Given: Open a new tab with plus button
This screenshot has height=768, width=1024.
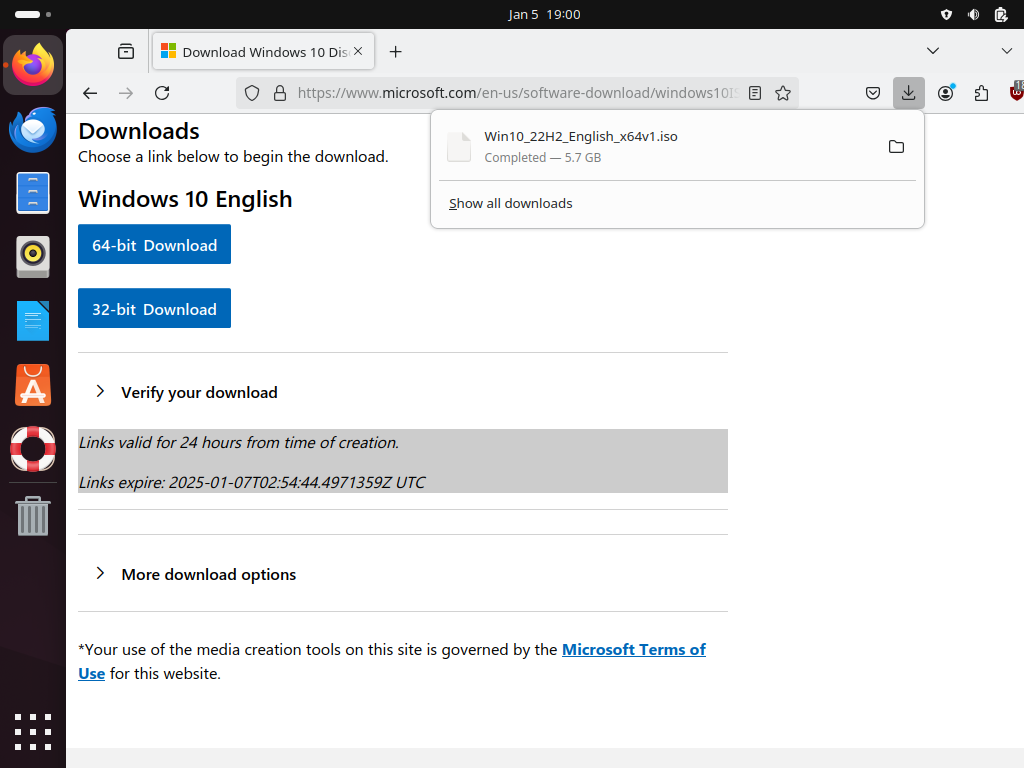Looking at the screenshot, I should point(396,52).
